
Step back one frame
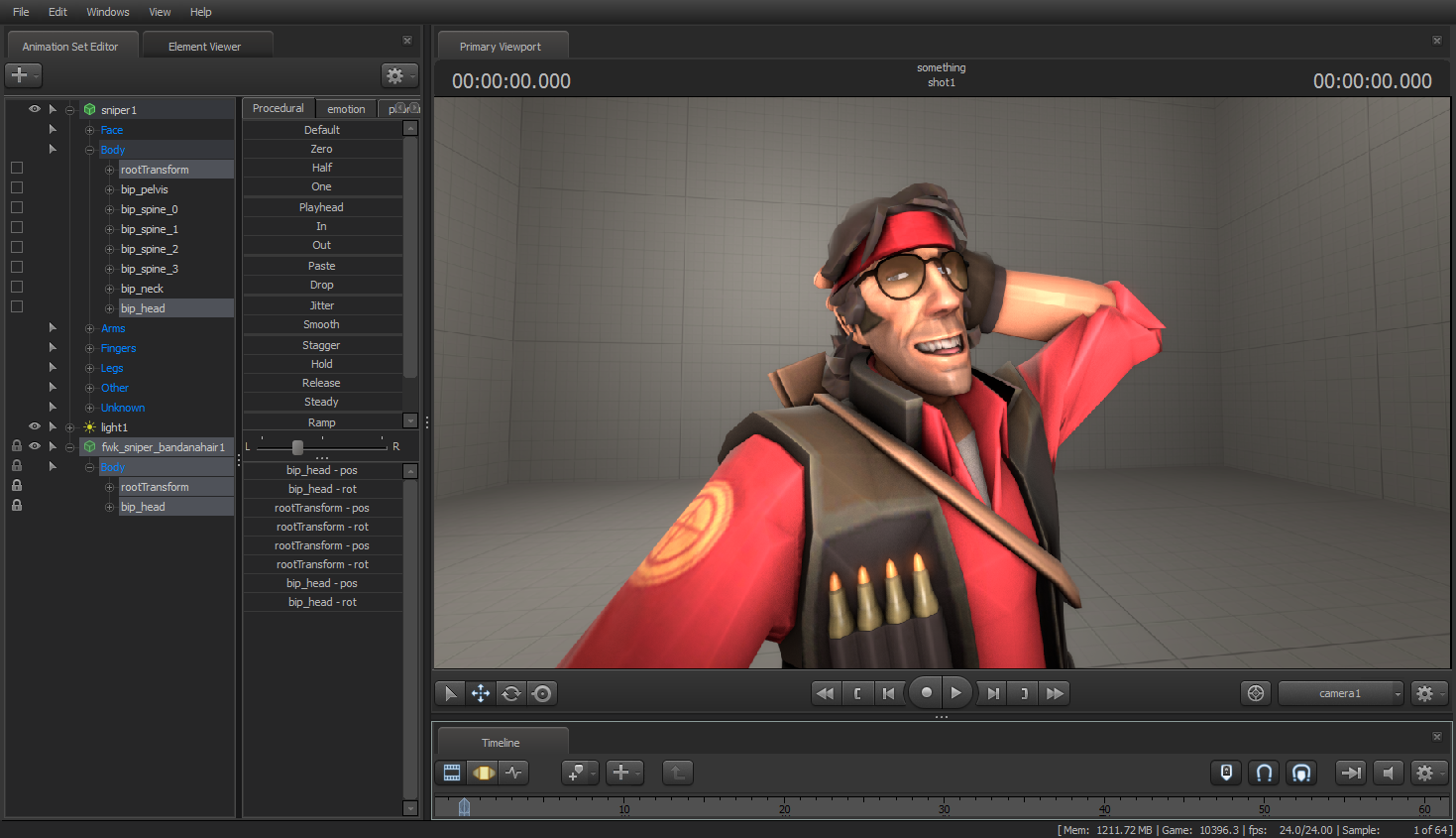coord(889,693)
